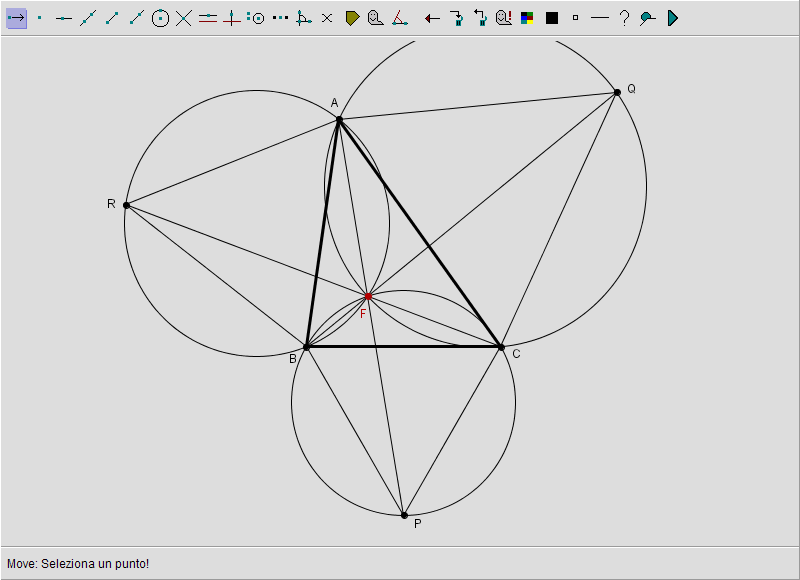
Task: Click the teal play triangle button
Action: pyautogui.click(x=673, y=18)
